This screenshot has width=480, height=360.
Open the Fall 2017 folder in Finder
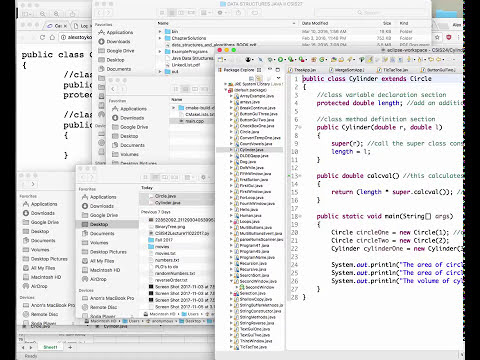coord(164,240)
